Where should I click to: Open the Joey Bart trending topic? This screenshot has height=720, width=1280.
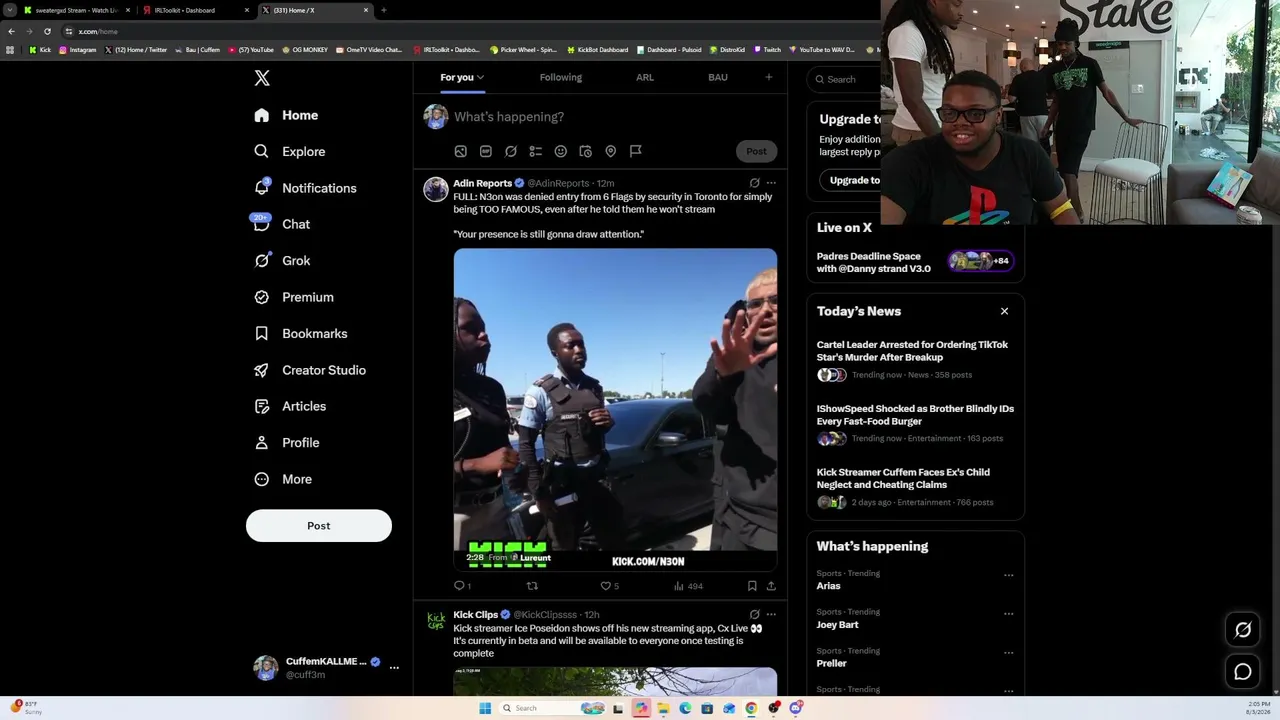pos(837,625)
